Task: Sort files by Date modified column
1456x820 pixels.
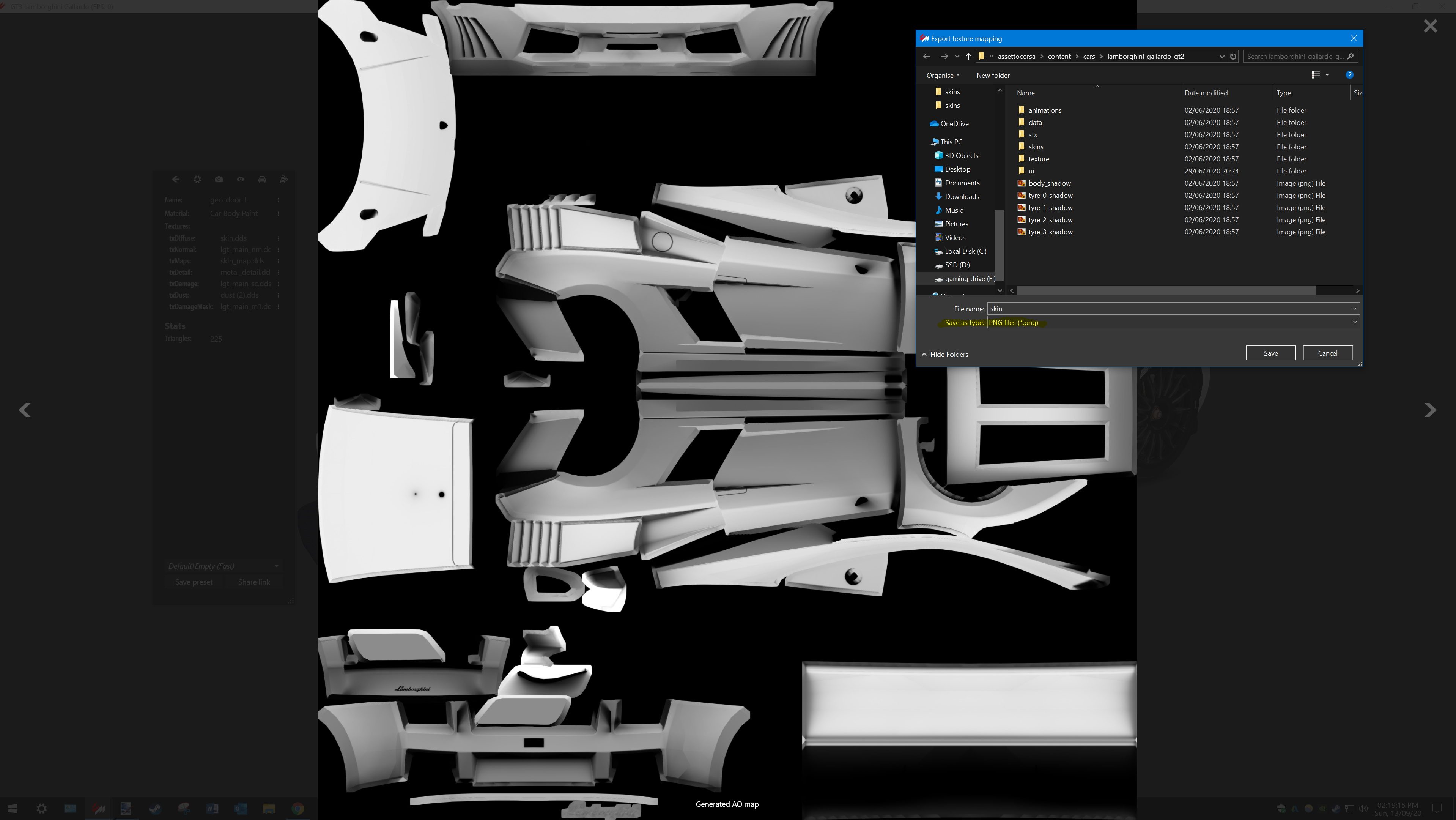Action: pyautogui.click(x=1226, y=93)
